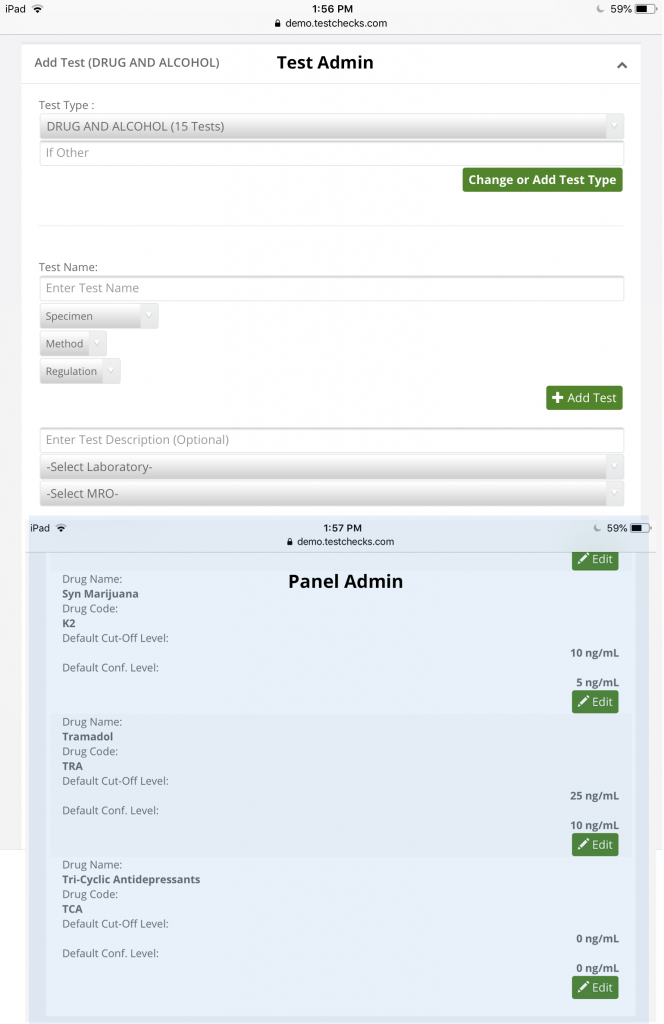Edit the Tri-Cyclic Antidepressants entry

point(595,987)
